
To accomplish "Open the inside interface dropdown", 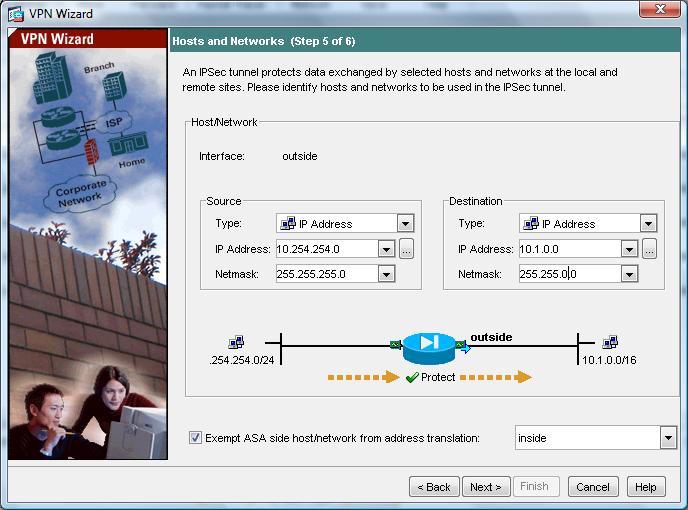I will [x=668, y=438].
